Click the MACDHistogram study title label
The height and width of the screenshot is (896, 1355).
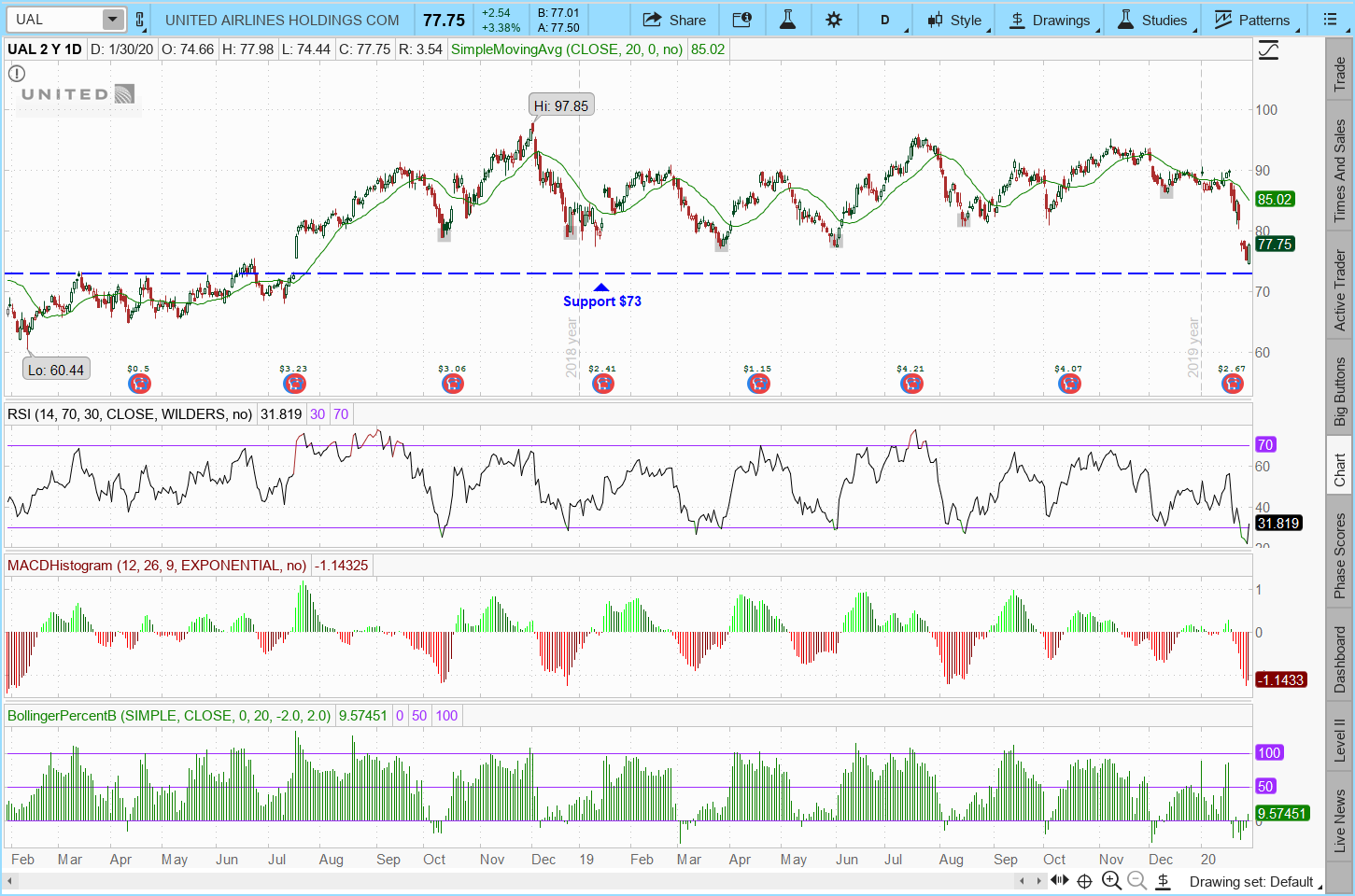157,566
